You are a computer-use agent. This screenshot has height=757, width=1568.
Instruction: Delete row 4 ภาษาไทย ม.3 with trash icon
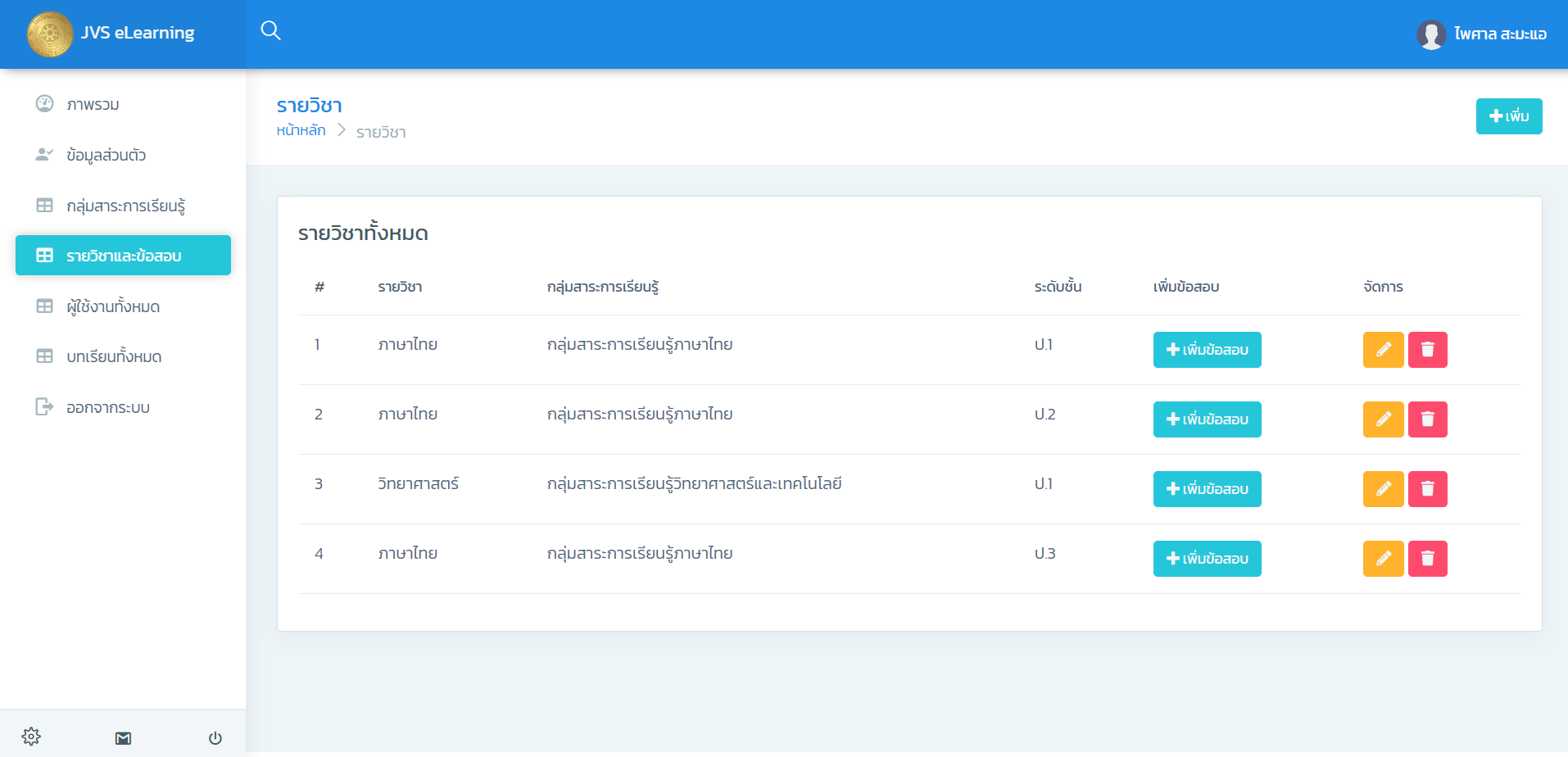pos(1427,559)
